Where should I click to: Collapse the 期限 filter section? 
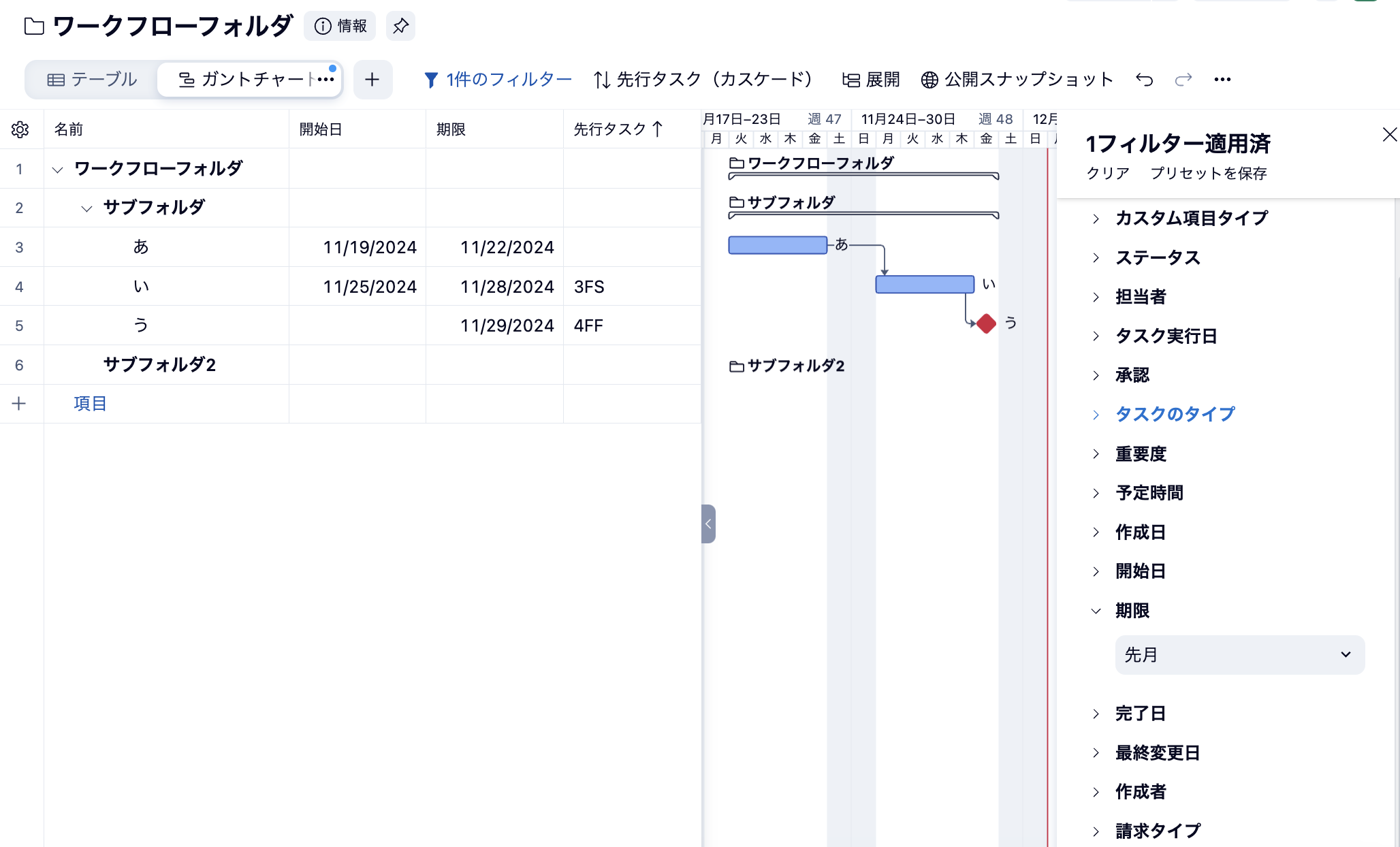(1132, 611)
